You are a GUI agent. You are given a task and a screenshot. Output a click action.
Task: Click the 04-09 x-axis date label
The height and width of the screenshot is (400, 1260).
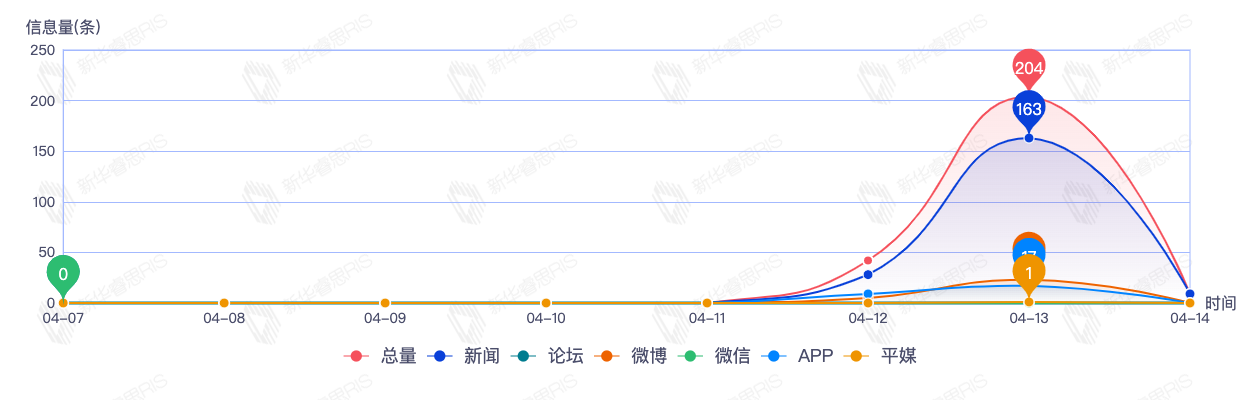[385, 319]
